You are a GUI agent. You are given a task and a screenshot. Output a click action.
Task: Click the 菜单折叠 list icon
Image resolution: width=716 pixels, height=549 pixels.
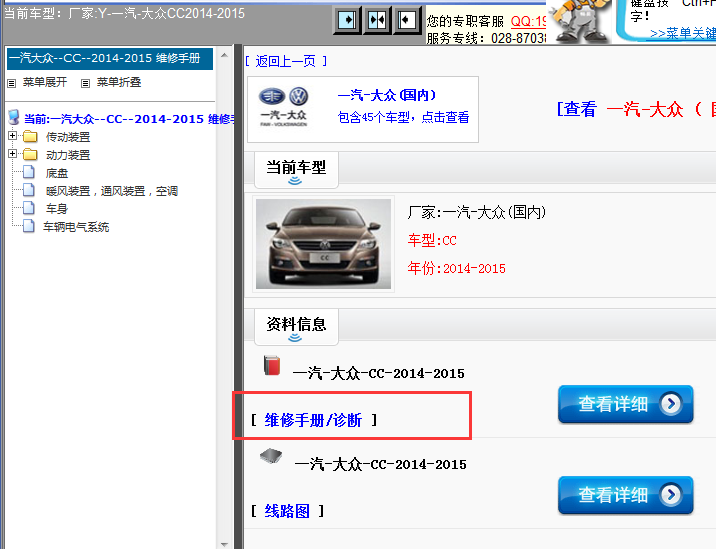(85, 83)
